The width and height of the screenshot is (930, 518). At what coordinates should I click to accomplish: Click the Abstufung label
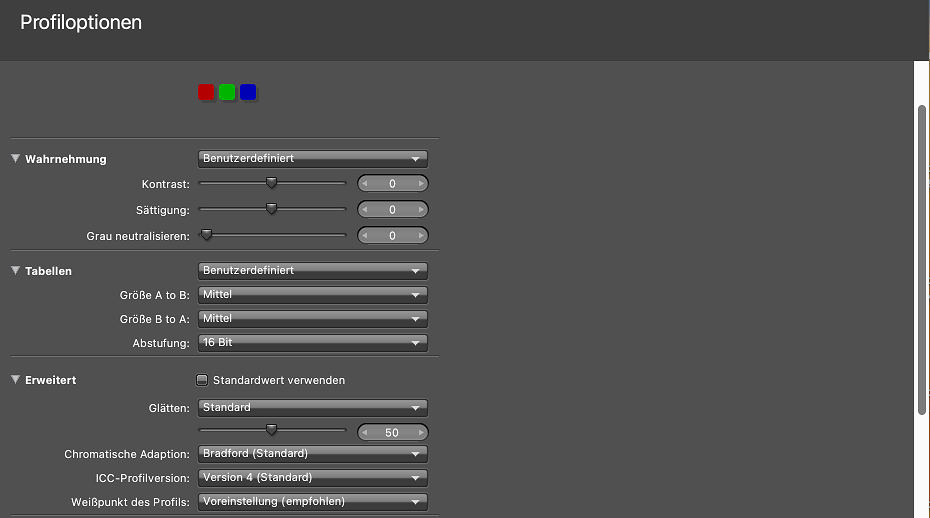(x=161, y=343)
